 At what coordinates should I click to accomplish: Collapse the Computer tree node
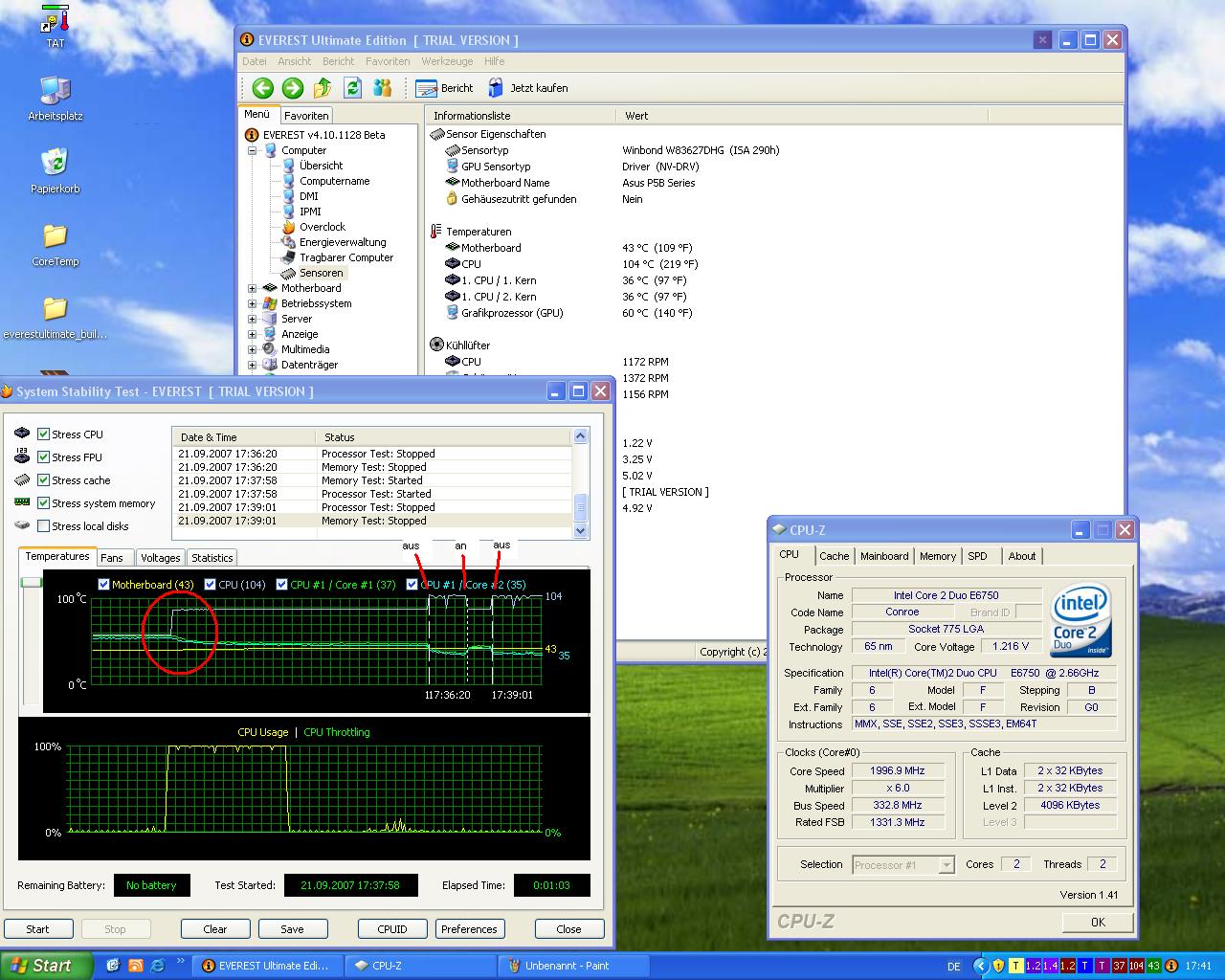point(253,150)
